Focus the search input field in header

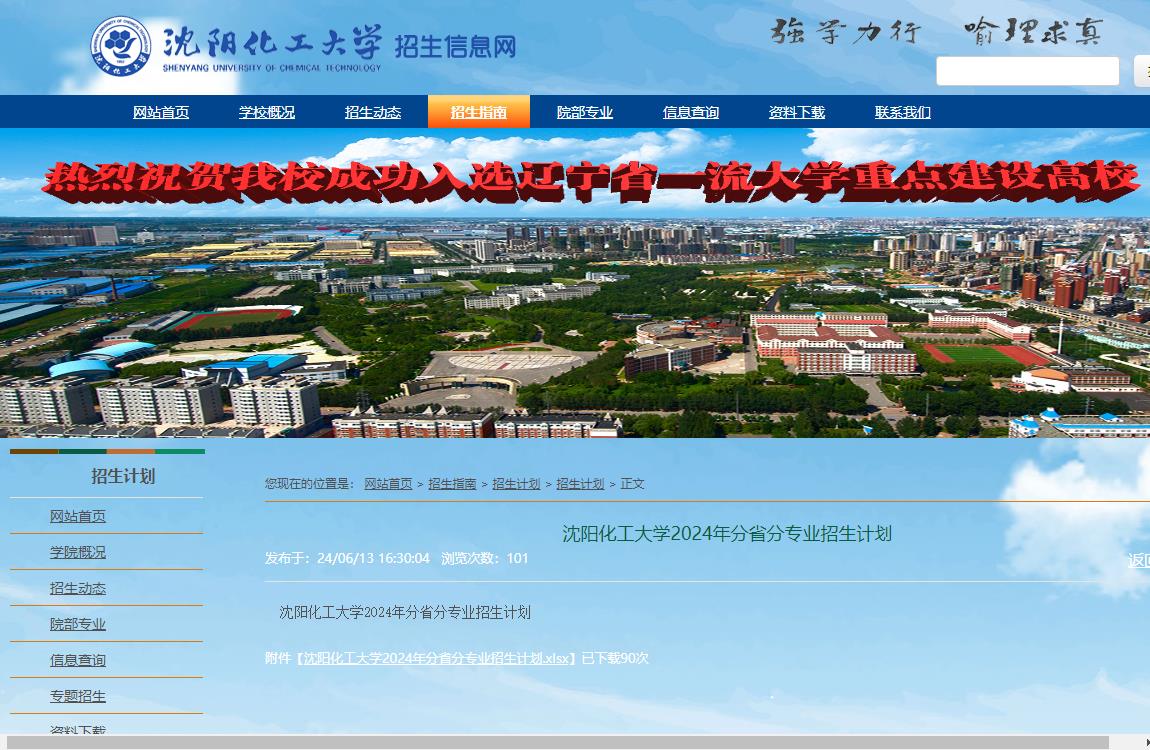(1028, 71)
